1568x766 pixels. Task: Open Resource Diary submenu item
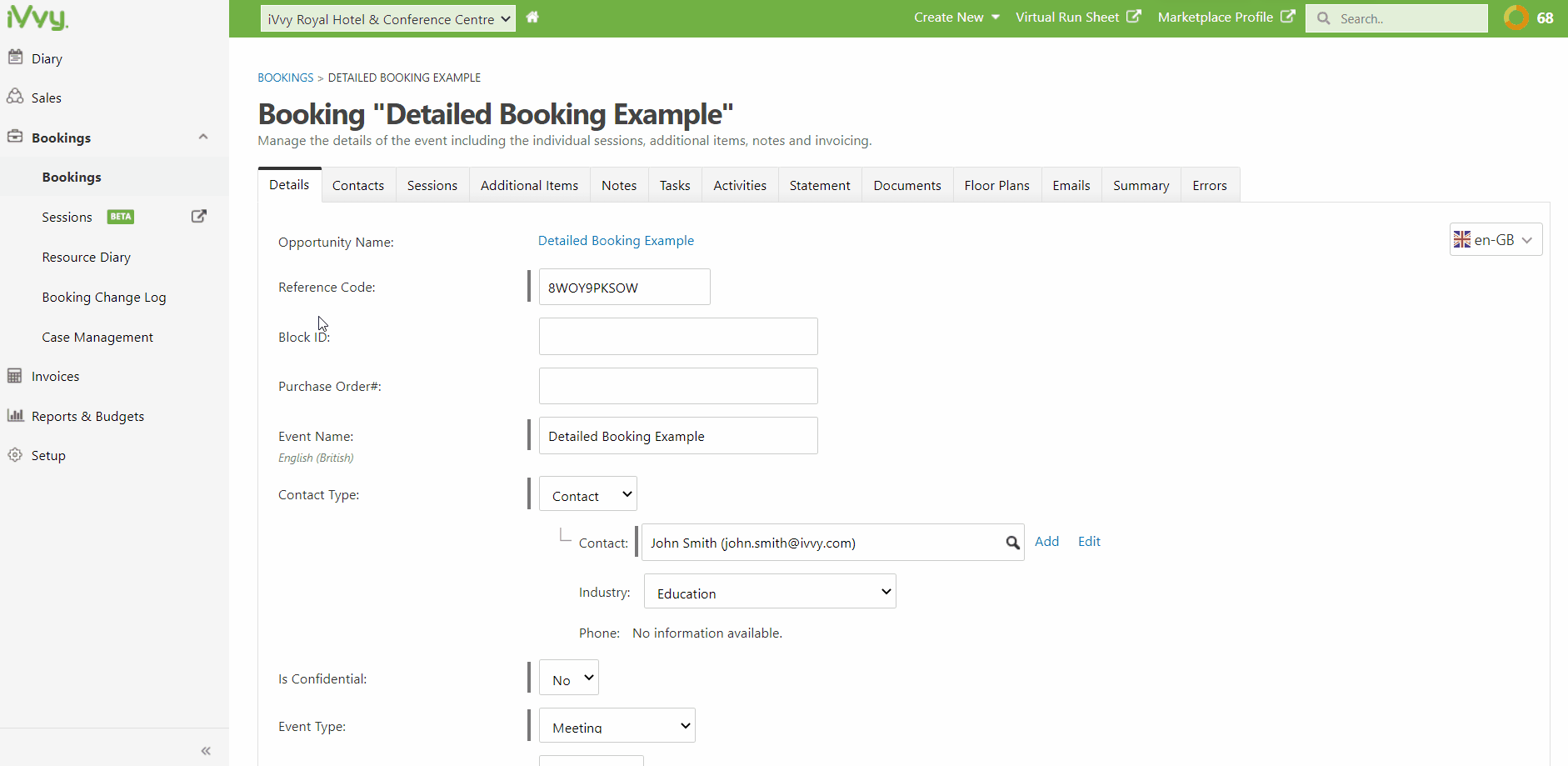tap(87, 257)
